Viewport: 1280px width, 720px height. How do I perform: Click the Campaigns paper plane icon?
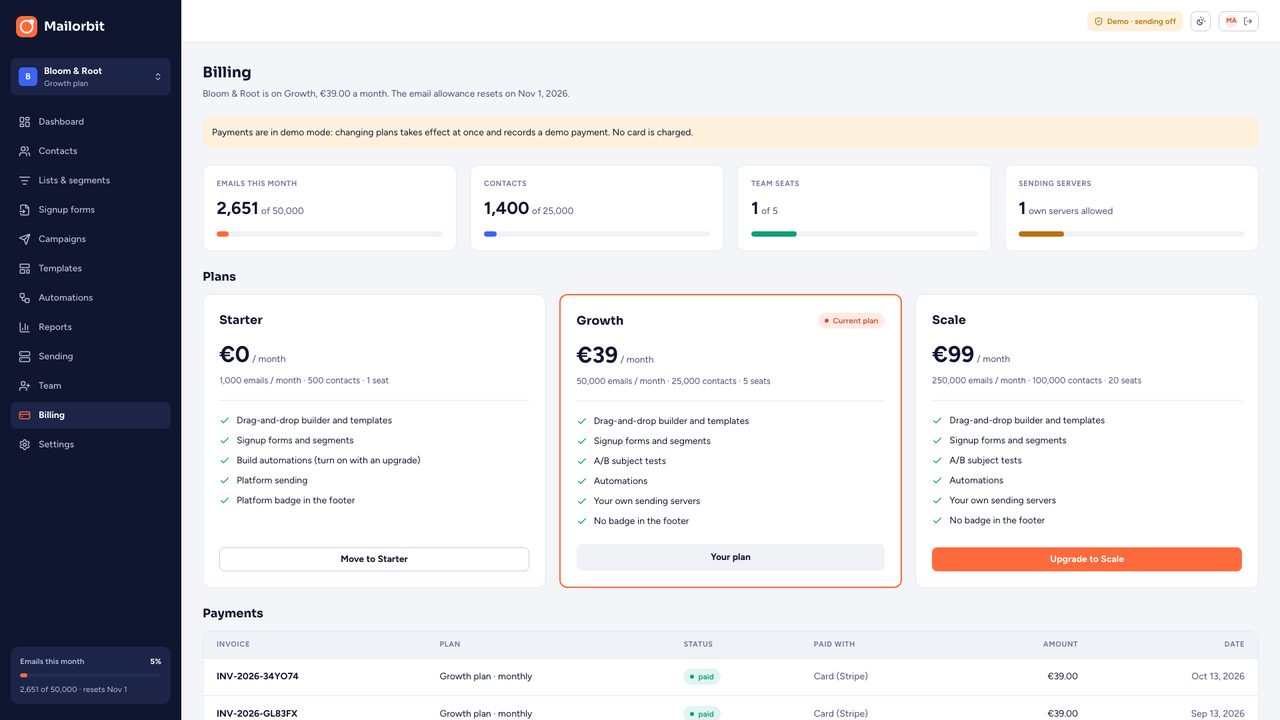pos(25,239)
